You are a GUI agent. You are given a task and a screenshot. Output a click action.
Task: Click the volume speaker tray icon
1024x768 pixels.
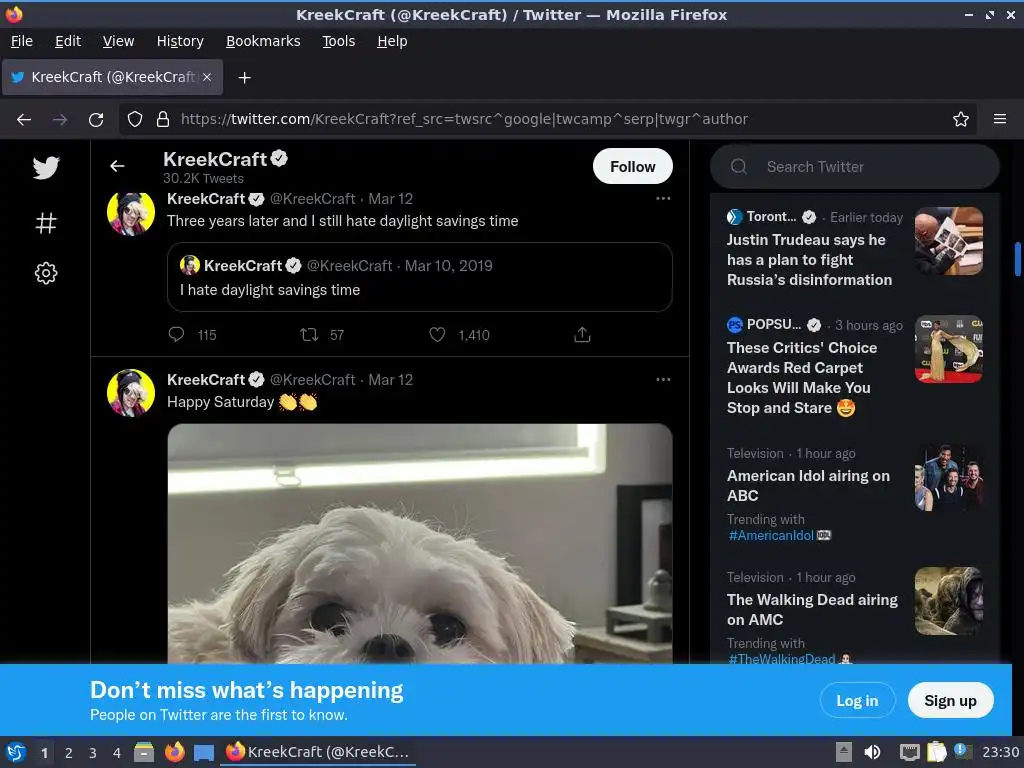pyautogui.click(x=872, y=752)
